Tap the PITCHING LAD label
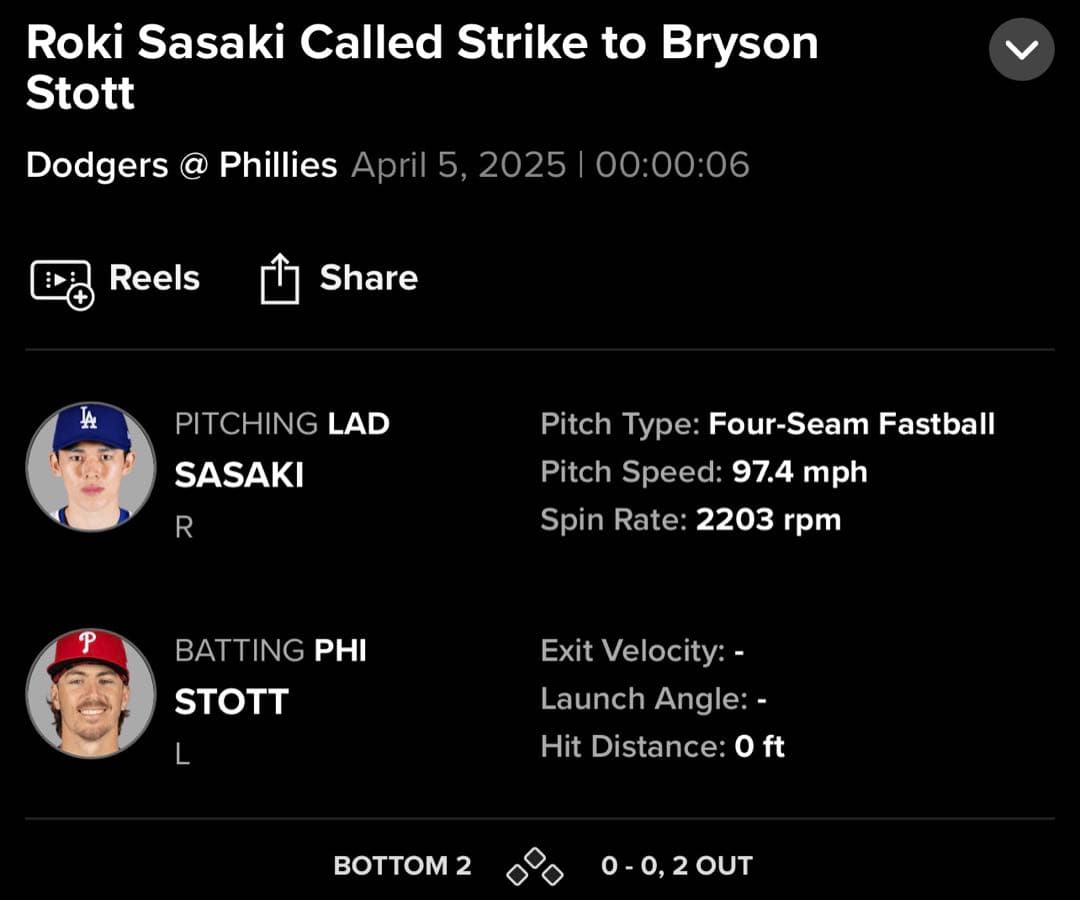 (x=282, y=424)
